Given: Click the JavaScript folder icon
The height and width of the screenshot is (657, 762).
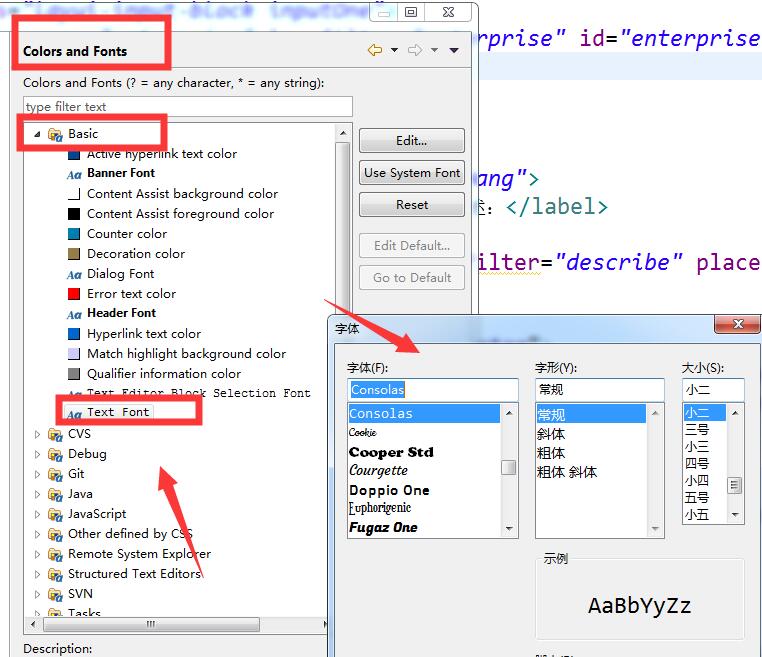Looking at the screenshot, I should click(55, 515).
